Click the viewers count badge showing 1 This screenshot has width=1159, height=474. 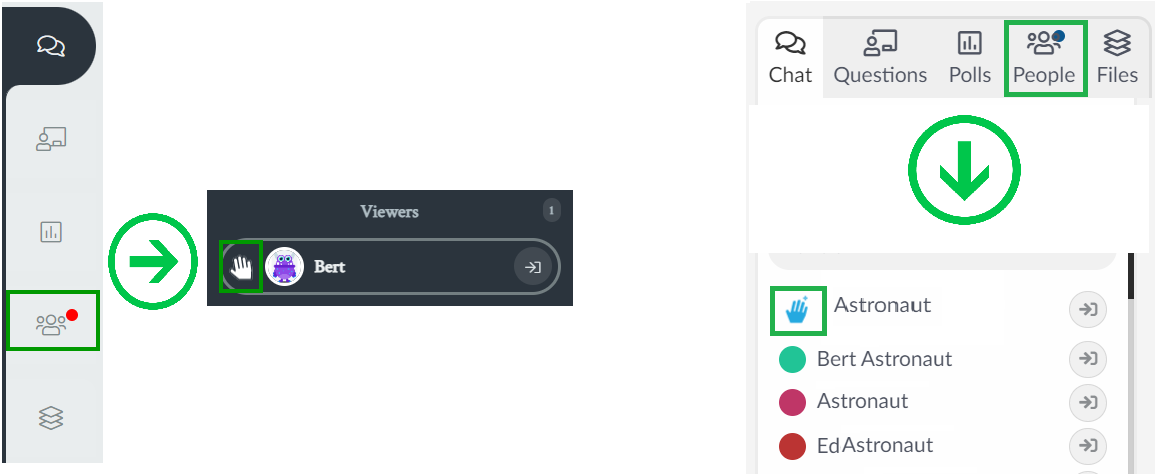(x=551, y=211)
